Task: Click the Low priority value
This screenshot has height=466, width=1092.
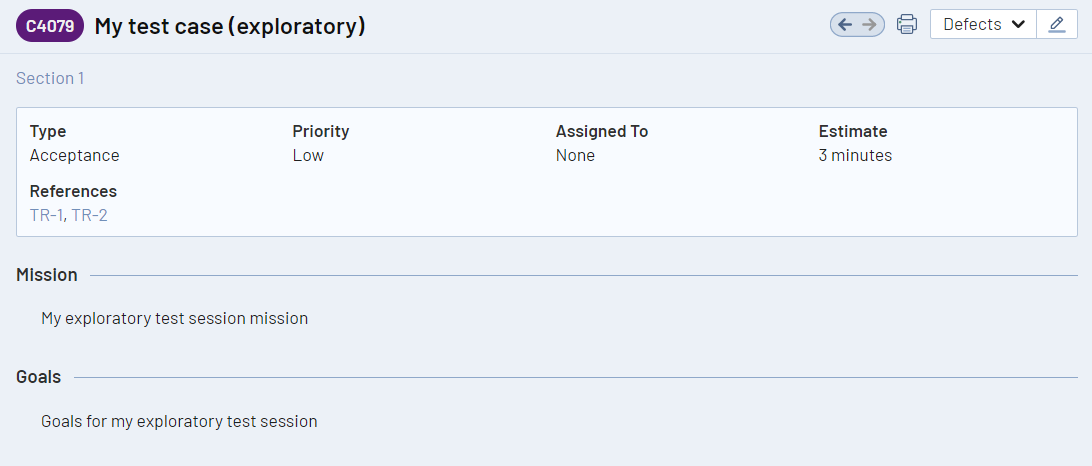Action: coord(308,155)
